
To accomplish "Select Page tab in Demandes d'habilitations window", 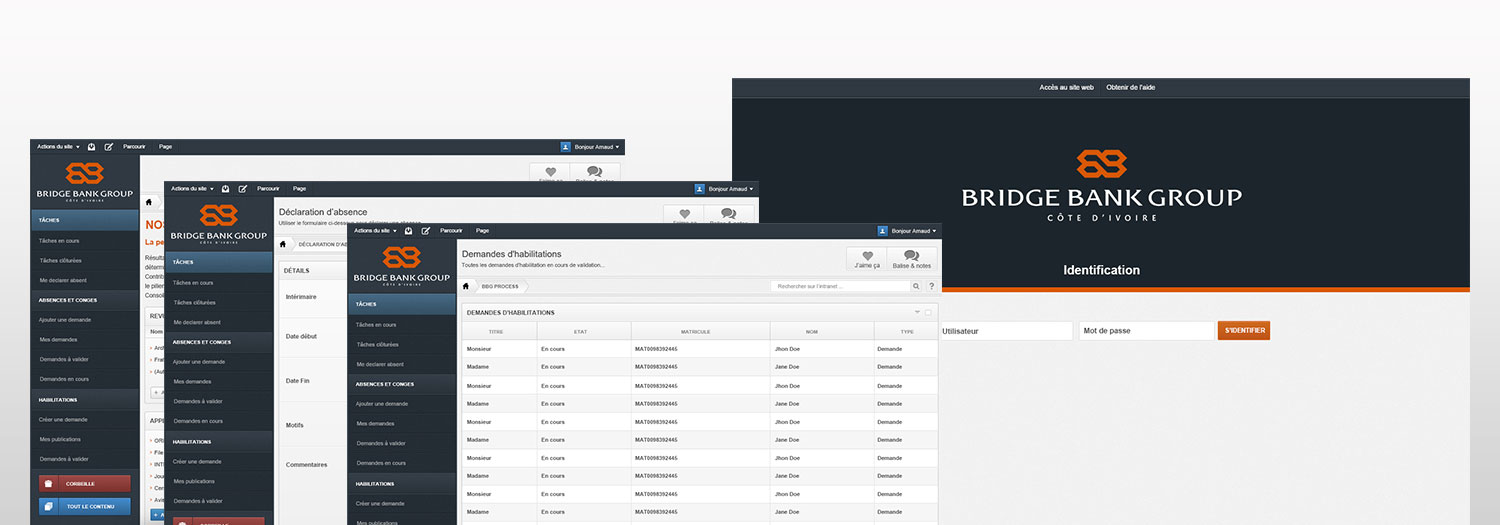I will [x=483, y=230].
